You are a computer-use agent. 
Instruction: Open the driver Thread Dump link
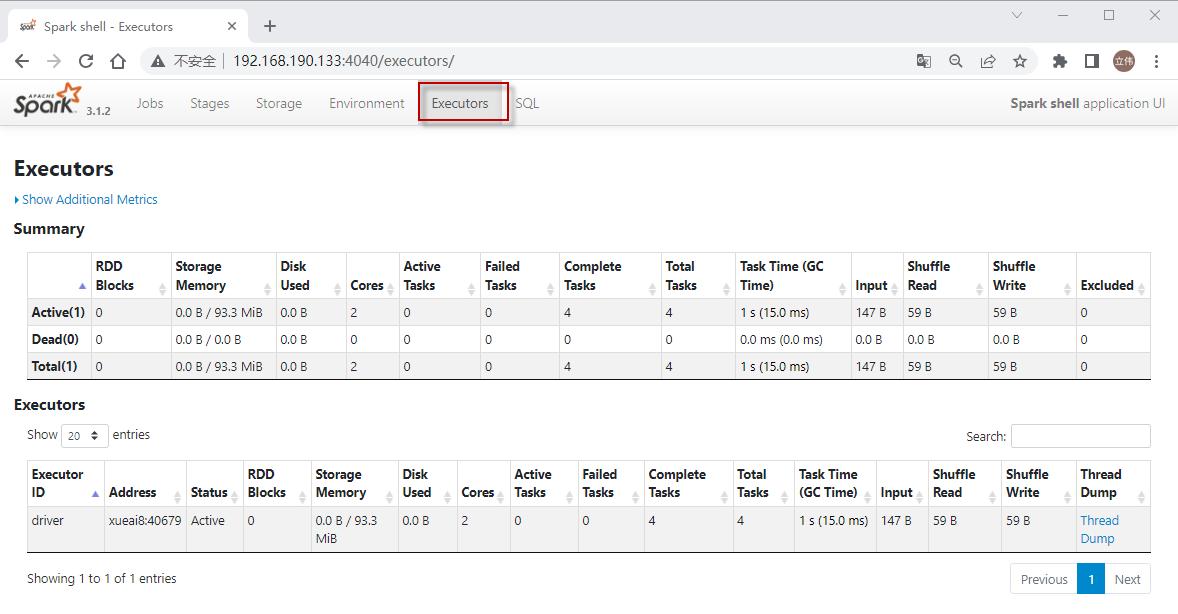point(1099,529)
